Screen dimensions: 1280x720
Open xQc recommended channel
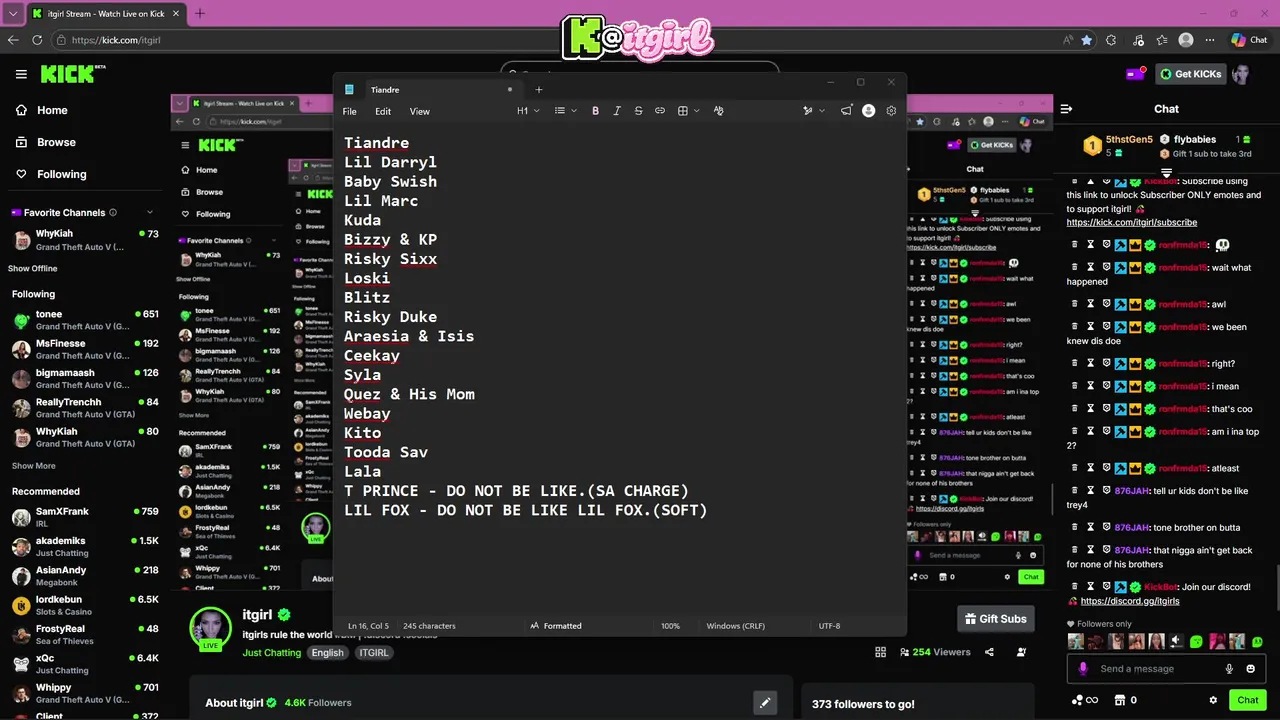84,664
